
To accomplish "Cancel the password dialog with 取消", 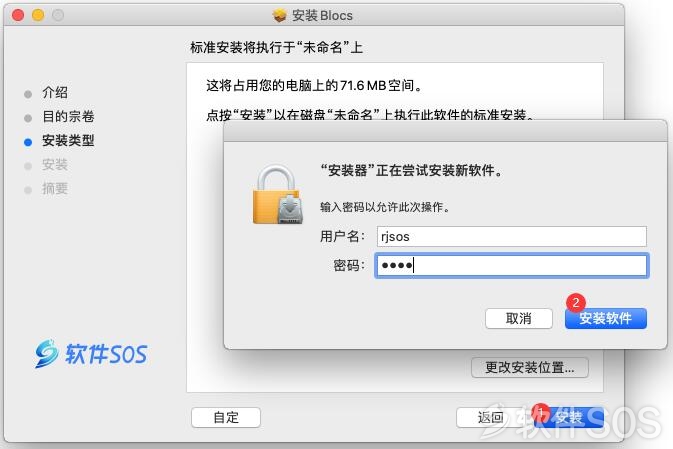I will coord(518,319).
